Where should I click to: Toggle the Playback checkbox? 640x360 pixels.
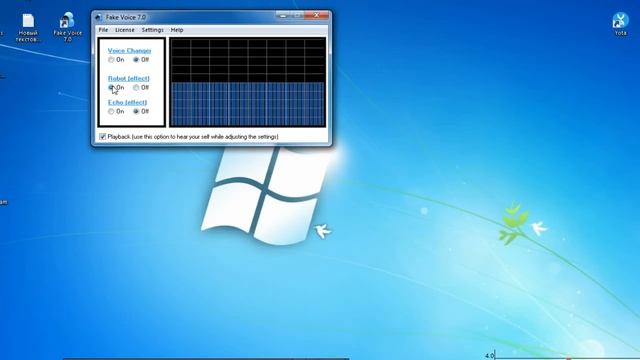tap(102, 137)
